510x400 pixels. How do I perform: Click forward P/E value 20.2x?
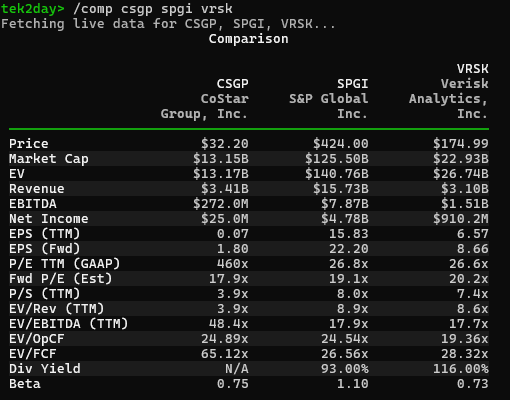[x=468, y=279]
